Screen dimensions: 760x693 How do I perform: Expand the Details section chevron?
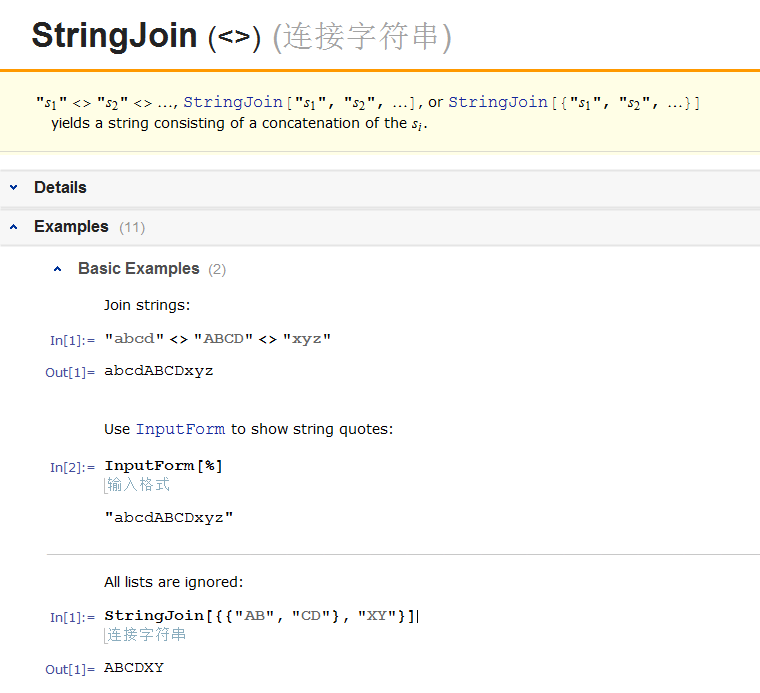point(14,188)
